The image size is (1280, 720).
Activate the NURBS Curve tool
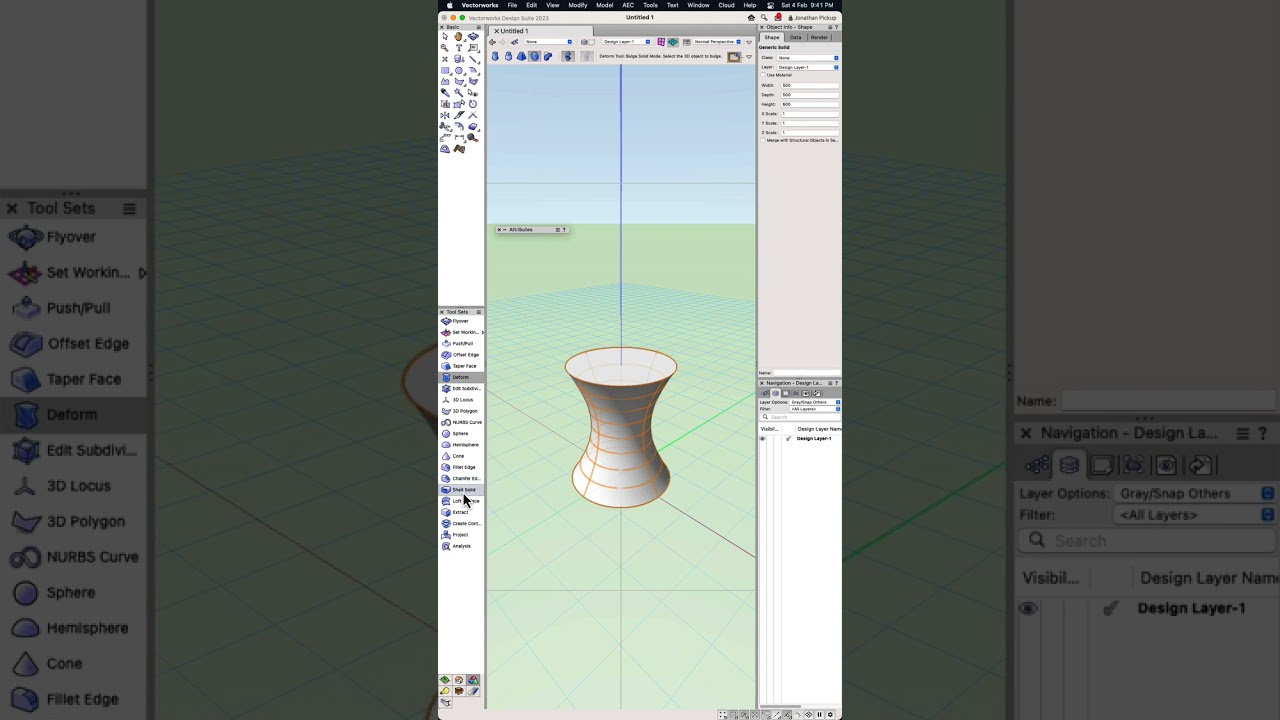[x=461, y=422]
